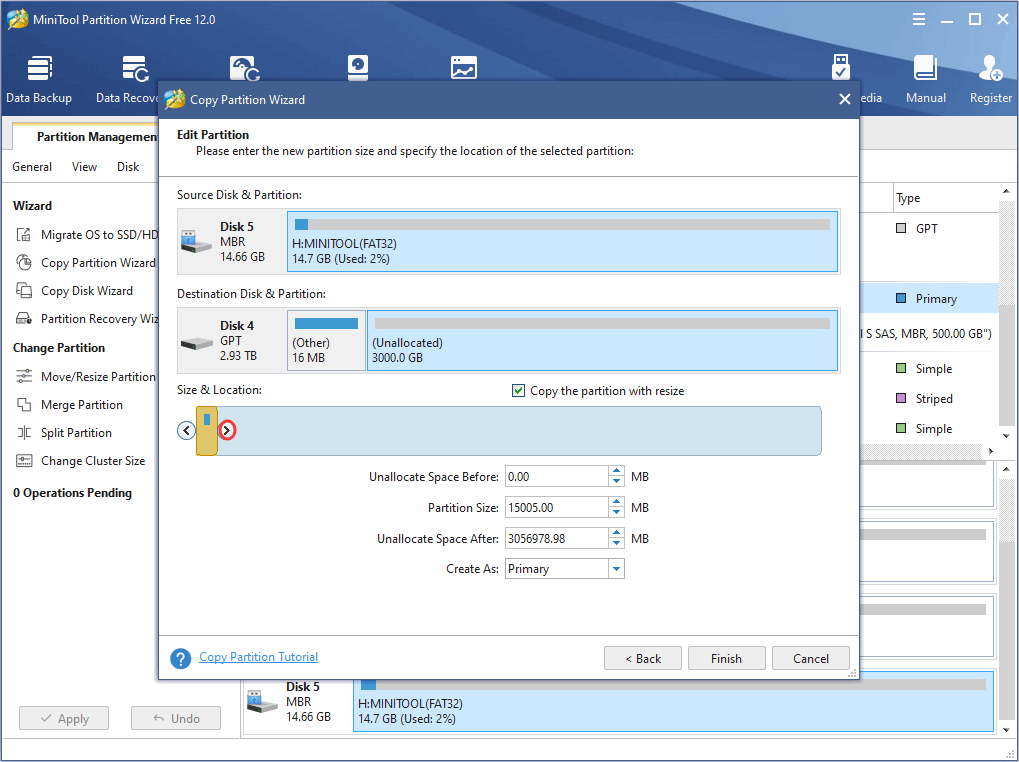Screen dimensions: 1019x762
Task: Click the Unallocate Space Before input field
Action: [x=556, y=476]
